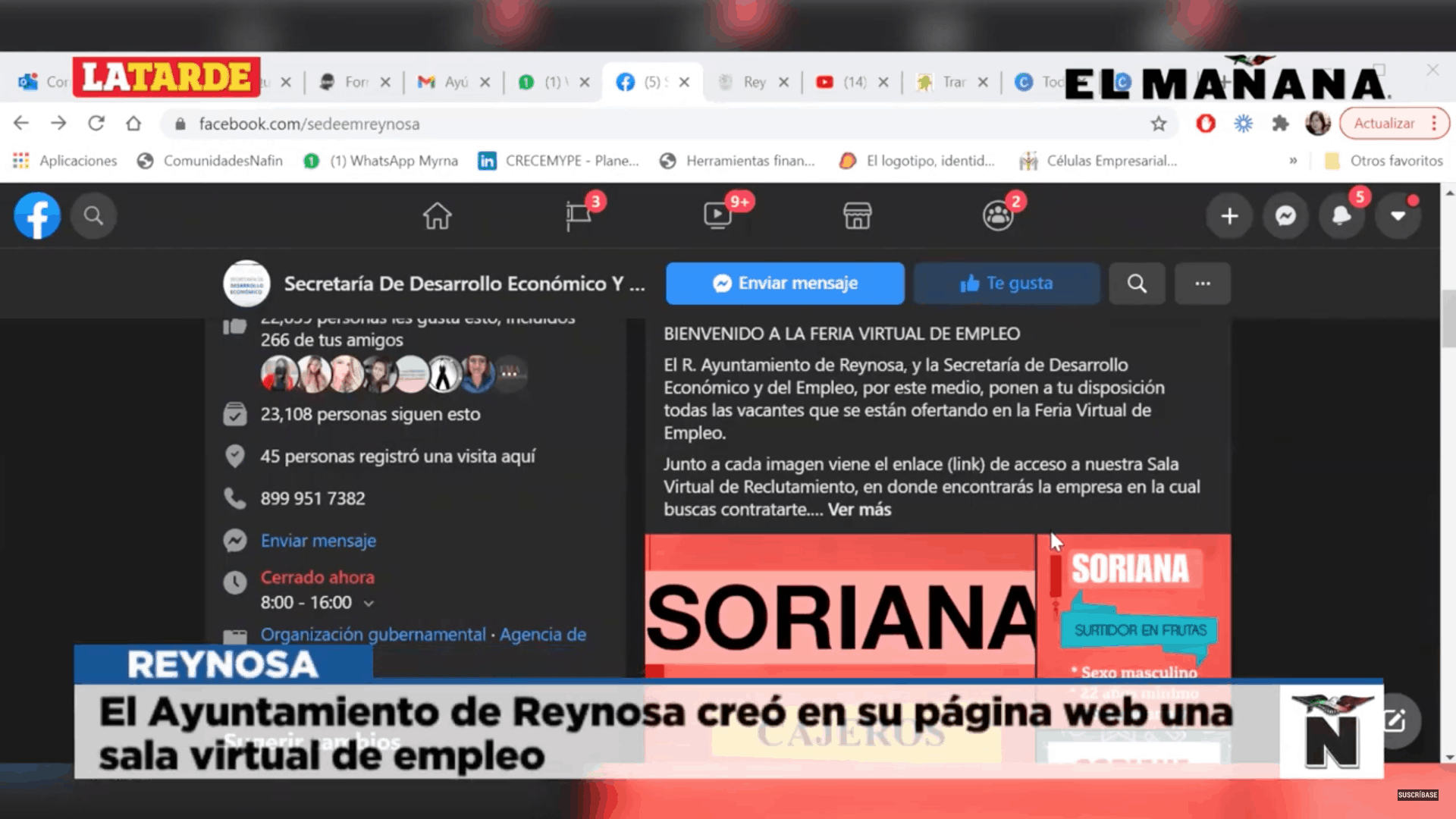Open Aplicaciones bookmarks shortcut
The width and height of the screenshot is (1456, 819).
[65, 161]
